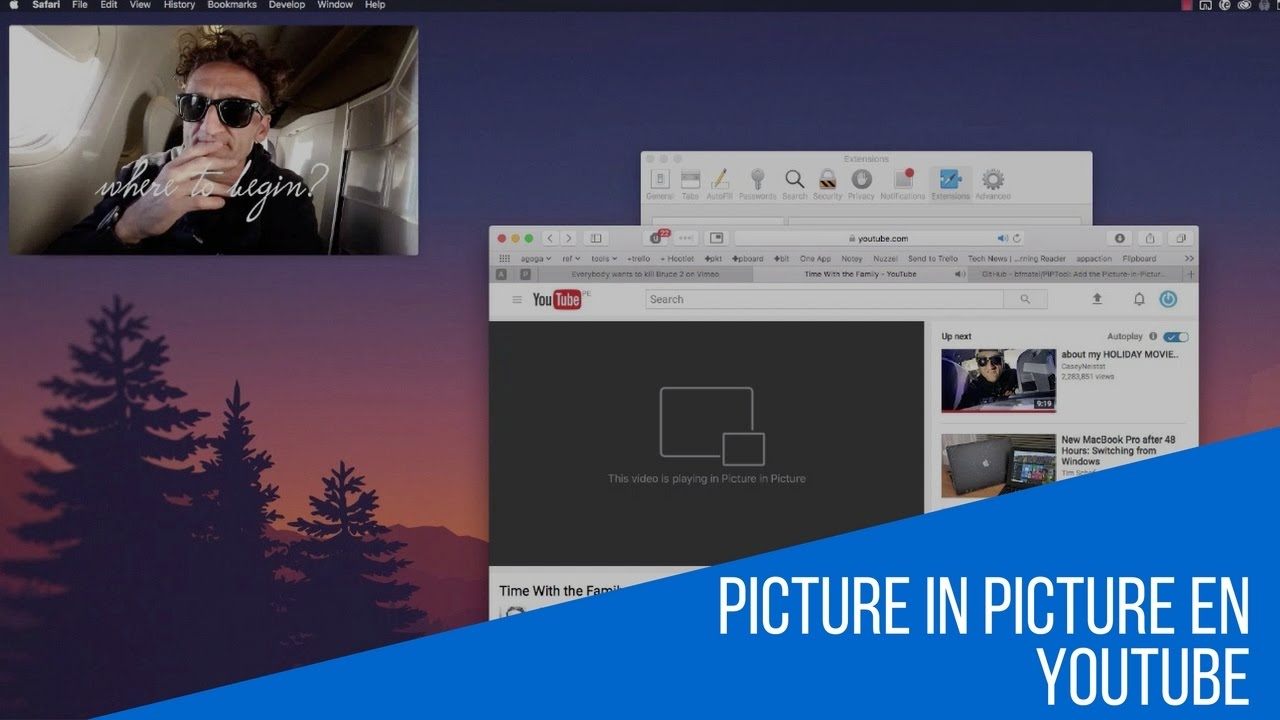
Task: Show more bookmarks with double chevron
Action: (1189, 258)
